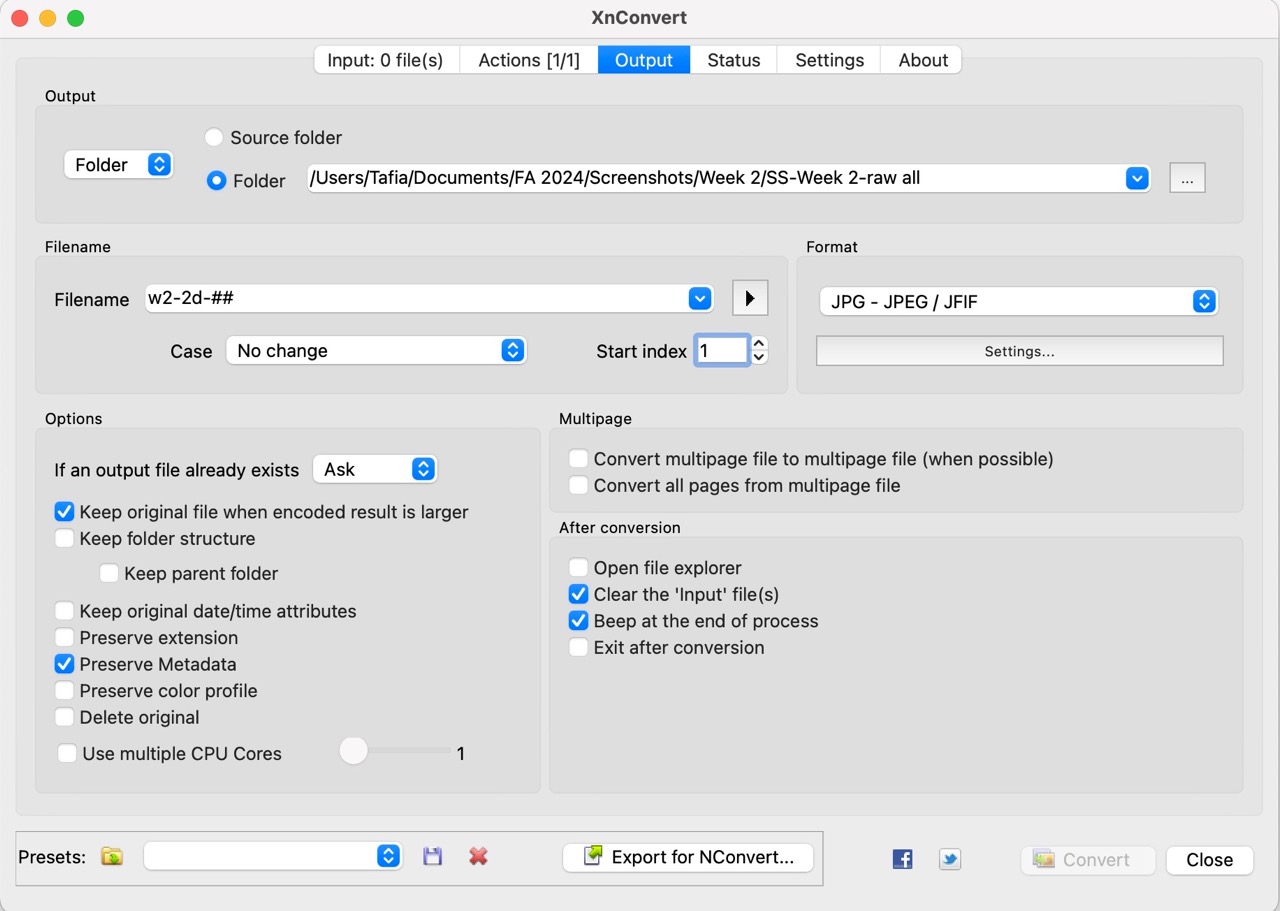Expand the Filename pattern dropdown arrow
This screenshot has height=911, width=1280.
point(700,298)
